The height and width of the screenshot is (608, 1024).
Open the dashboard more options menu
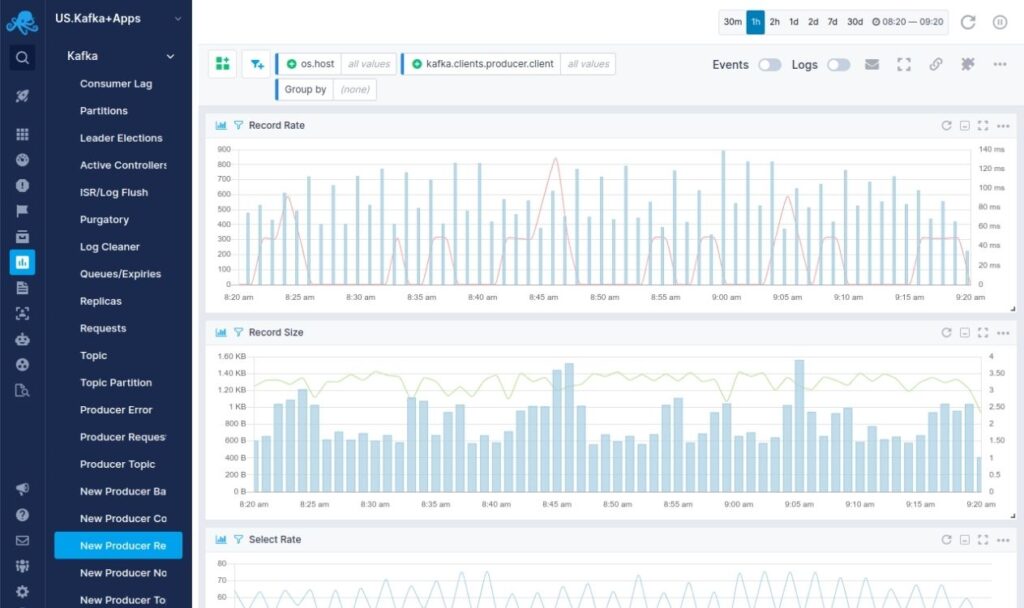tap(1000, 64)
